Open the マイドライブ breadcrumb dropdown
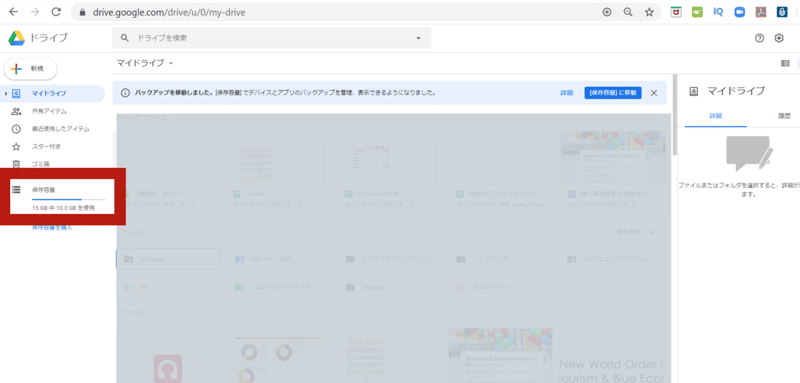This screenshot has width=800, height=383. [x=145, y=63]
